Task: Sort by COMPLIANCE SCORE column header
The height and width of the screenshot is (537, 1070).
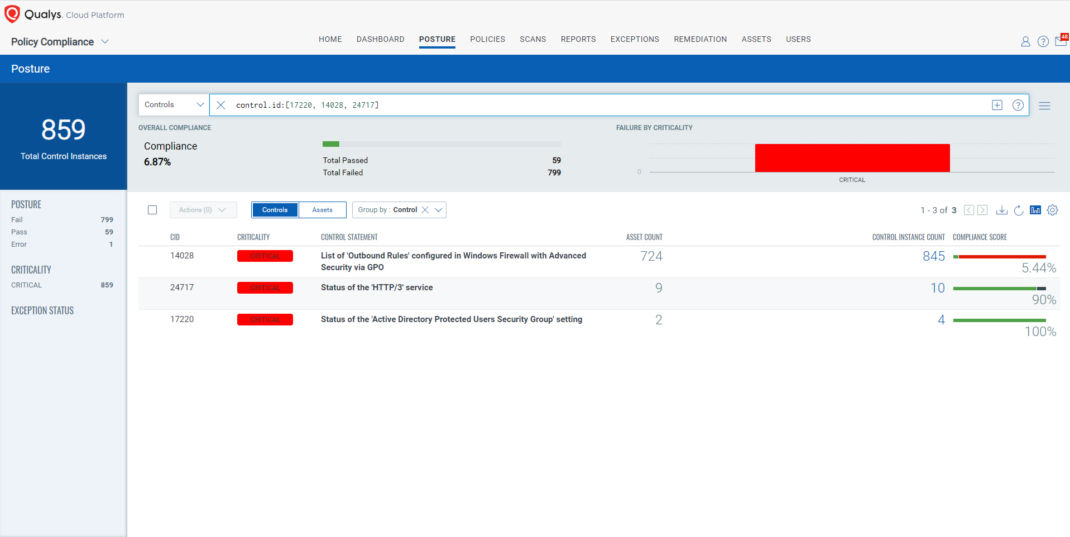Action: (980, 237)
